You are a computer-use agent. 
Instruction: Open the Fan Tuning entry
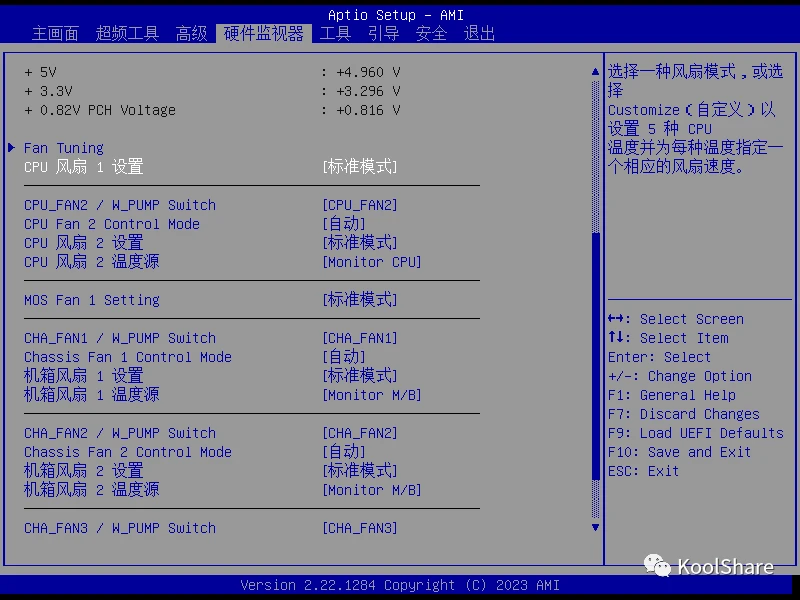pos(64,148)
